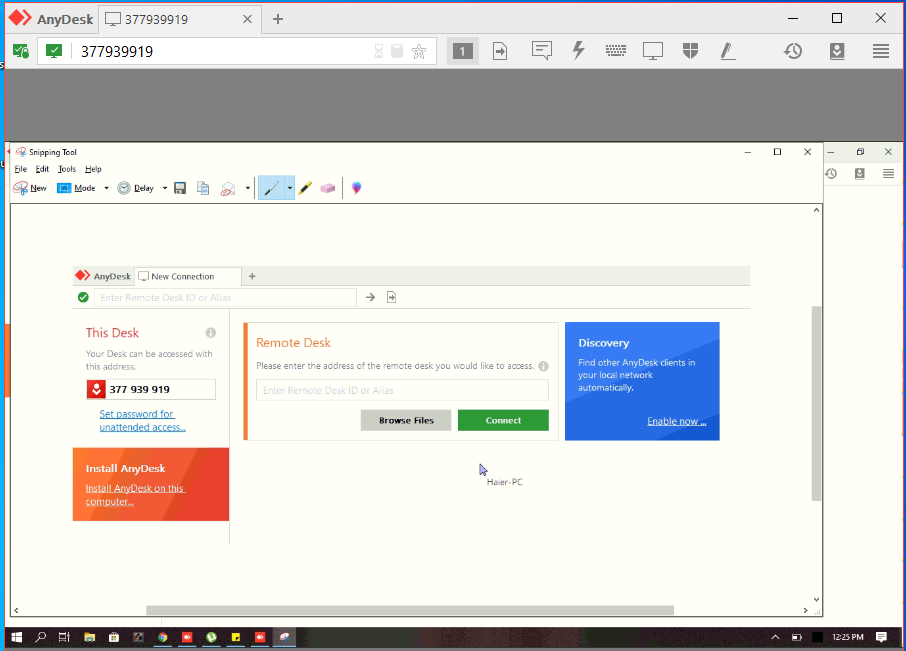Open the remote Action Center notification icon

881,637
